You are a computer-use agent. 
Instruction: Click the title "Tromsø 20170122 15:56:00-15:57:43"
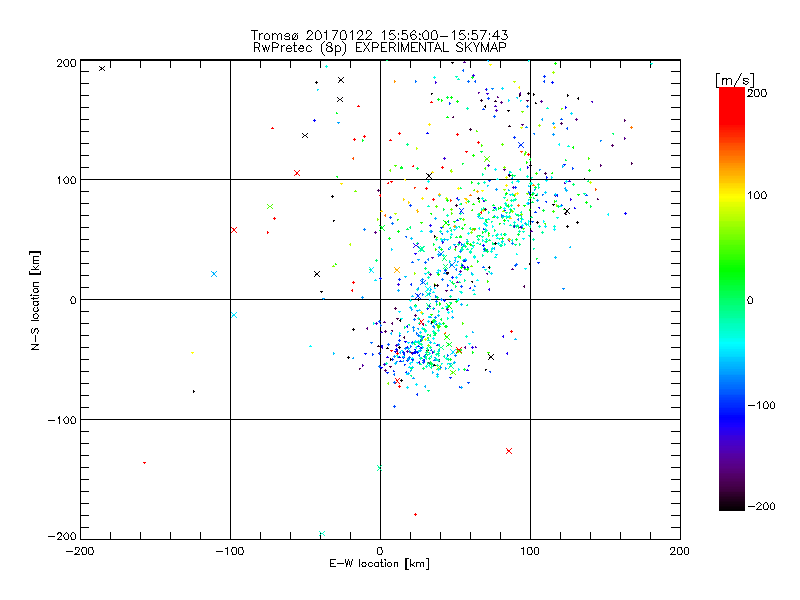[x=379, y=35]
